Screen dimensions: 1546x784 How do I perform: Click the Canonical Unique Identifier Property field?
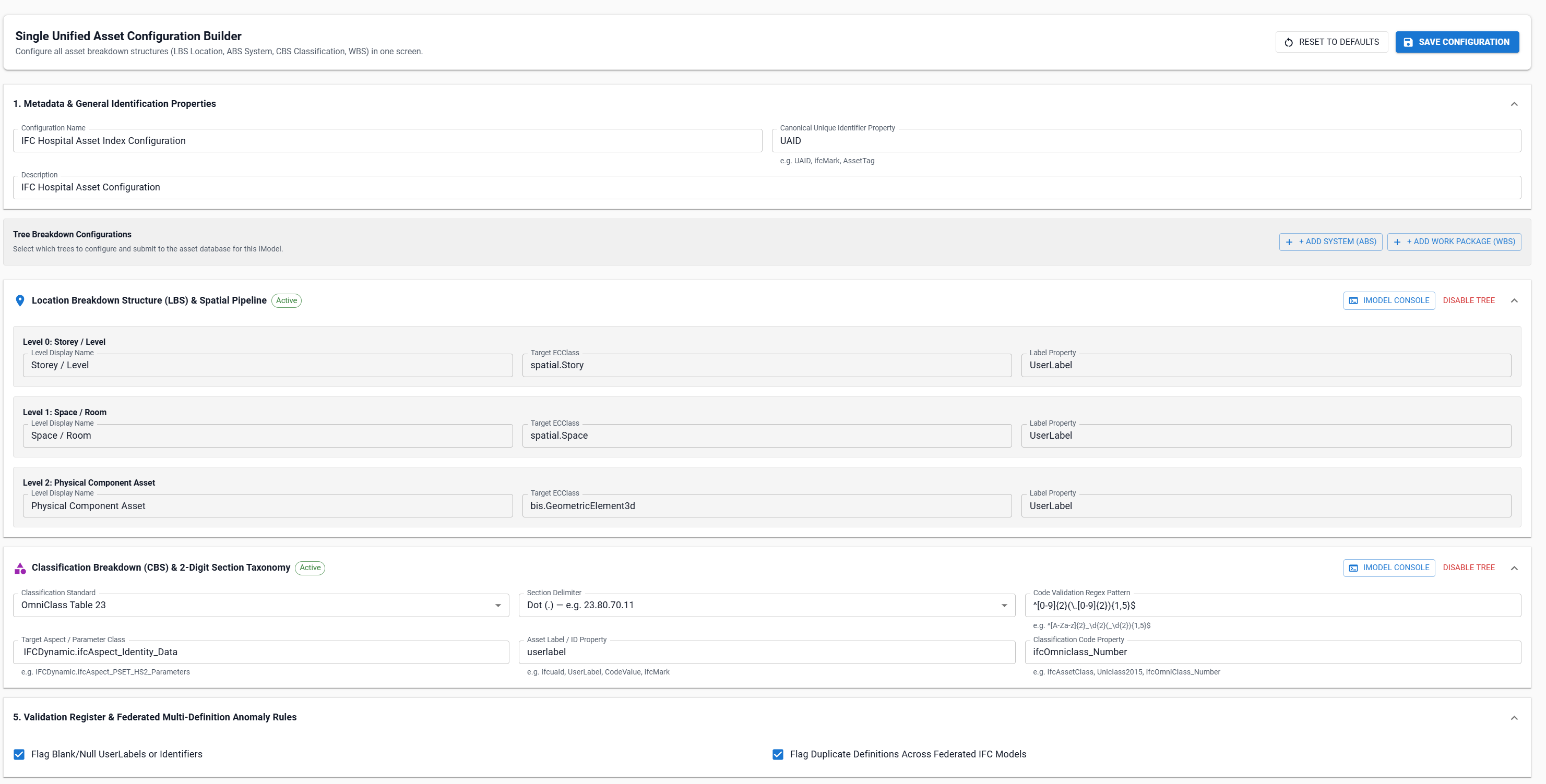click(x=1146, y=141)
